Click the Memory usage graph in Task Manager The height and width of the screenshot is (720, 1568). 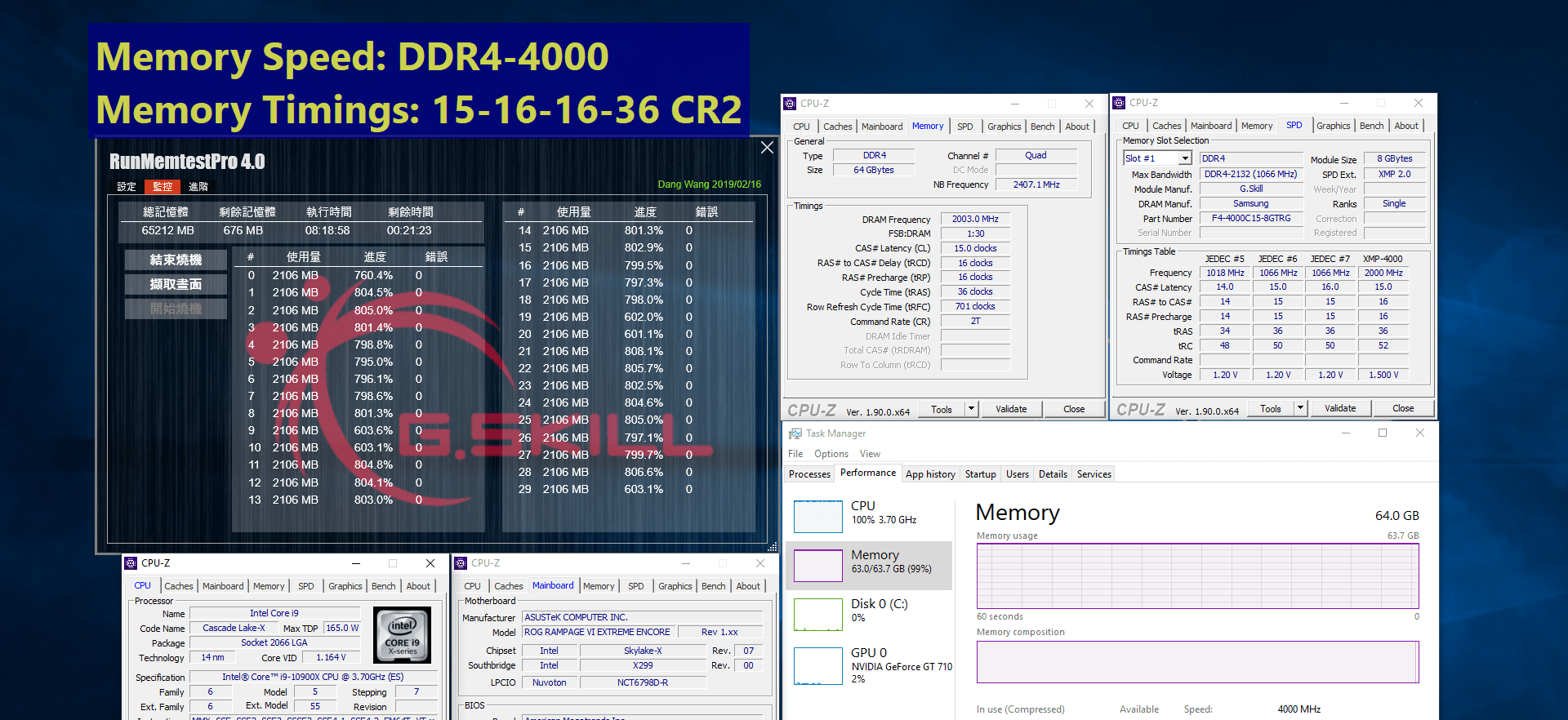point(1197,576)
